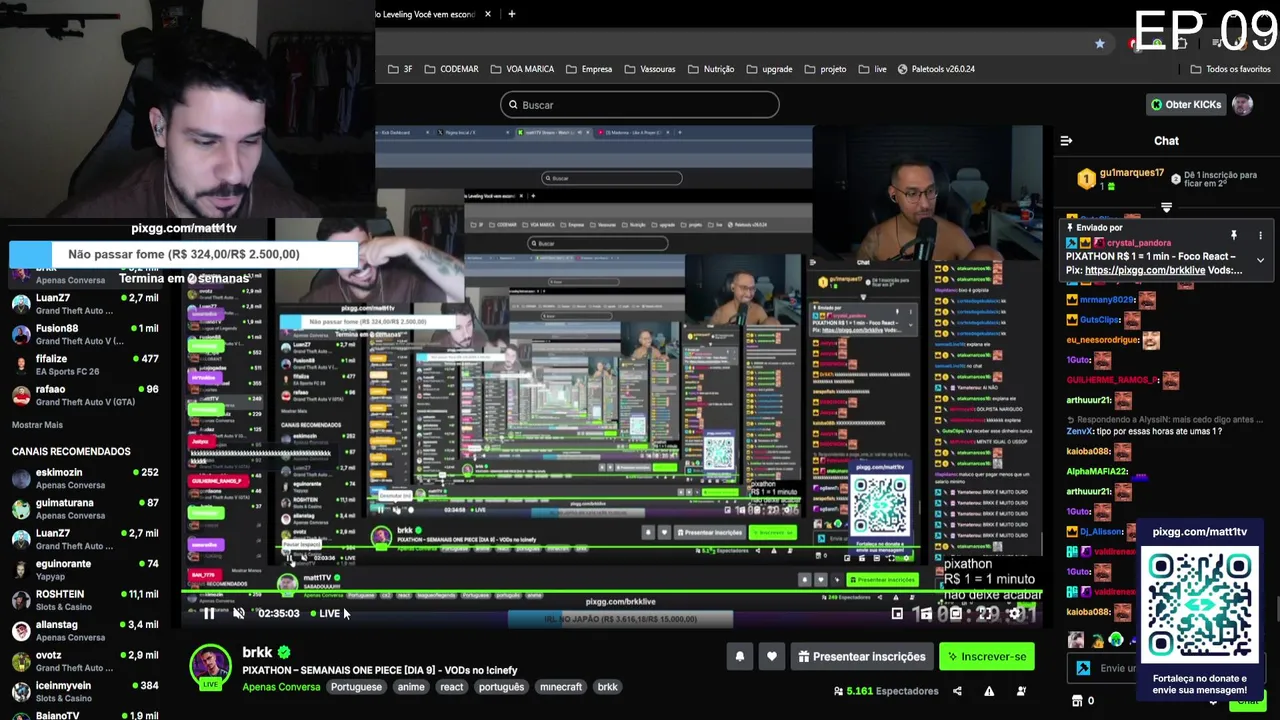Open the chat shop icon

[1077, 701]
